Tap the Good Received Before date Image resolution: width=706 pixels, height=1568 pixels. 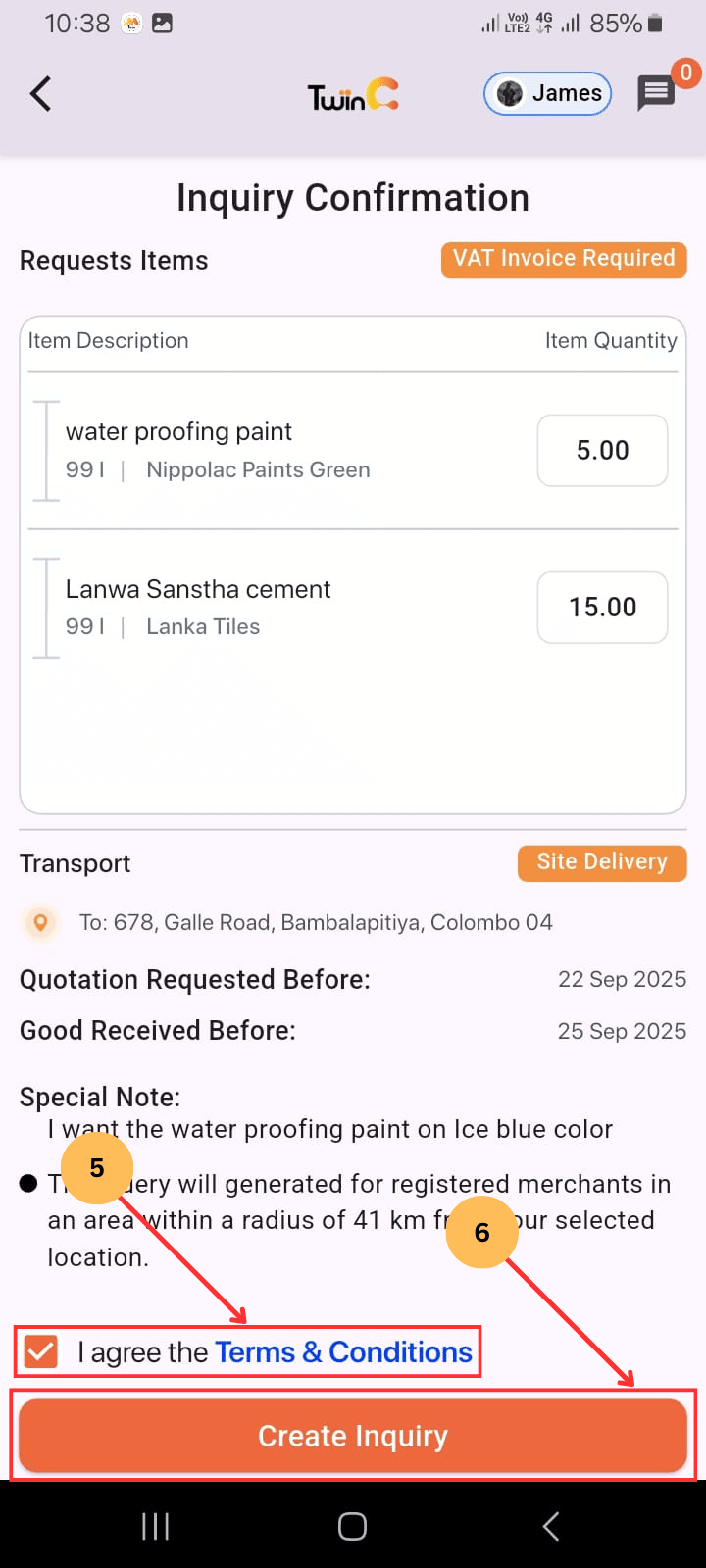click(x=622, y=1031)
